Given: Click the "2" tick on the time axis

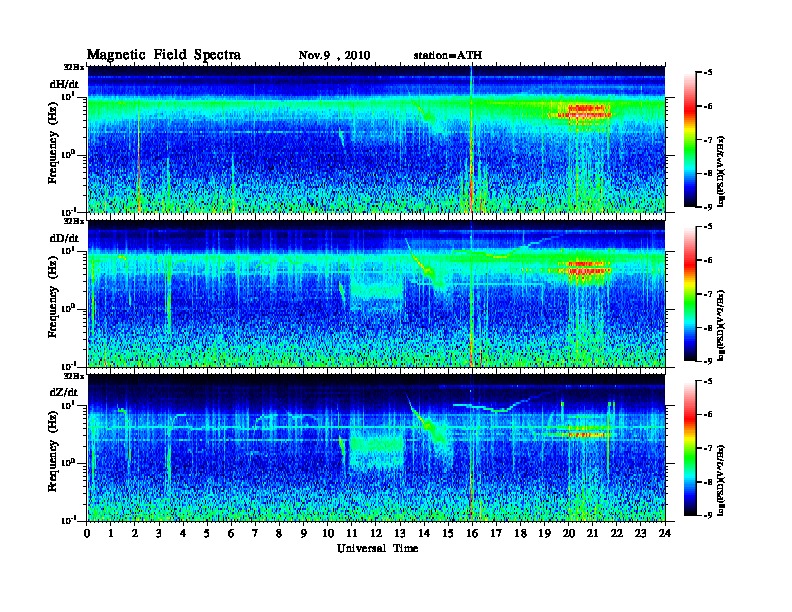Looking at the screenshot, I should (135, 533).
